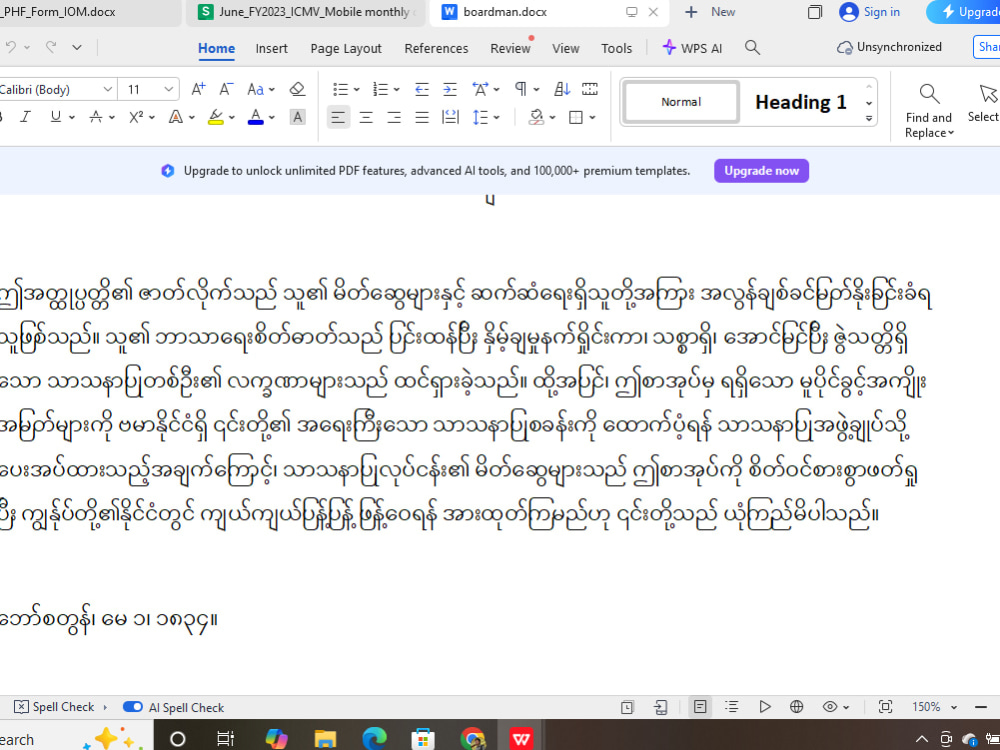
Task: Open Sort tool
Action: click(x=562, y=89)
